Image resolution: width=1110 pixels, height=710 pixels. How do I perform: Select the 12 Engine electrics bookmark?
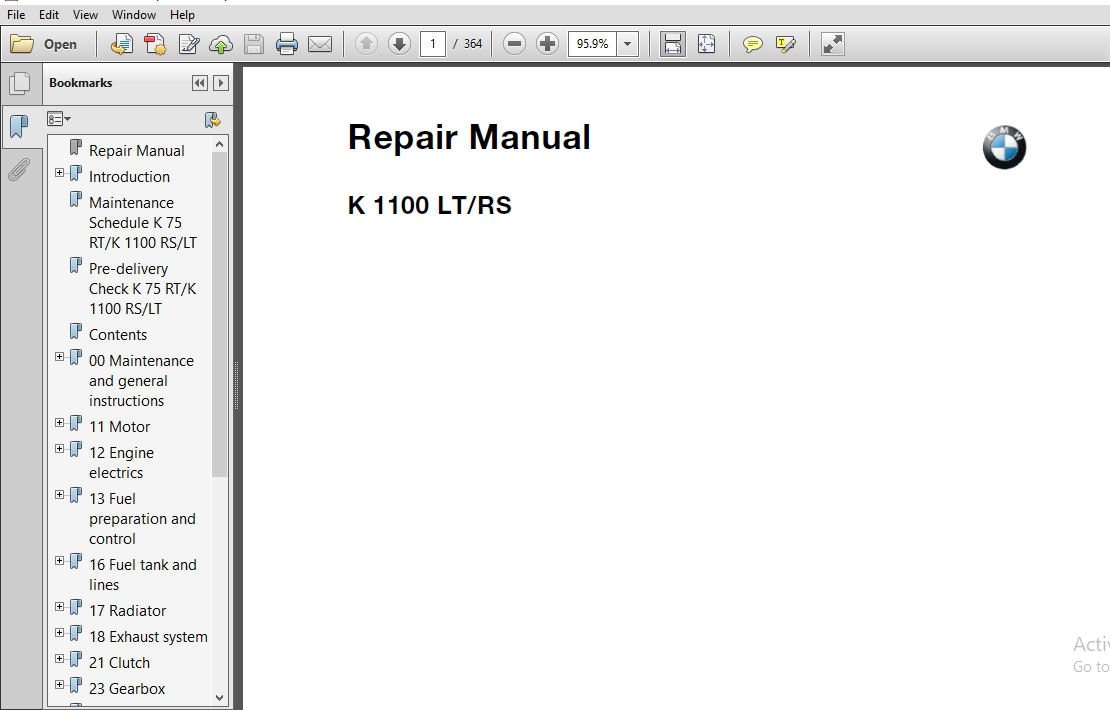click(121, 462)
